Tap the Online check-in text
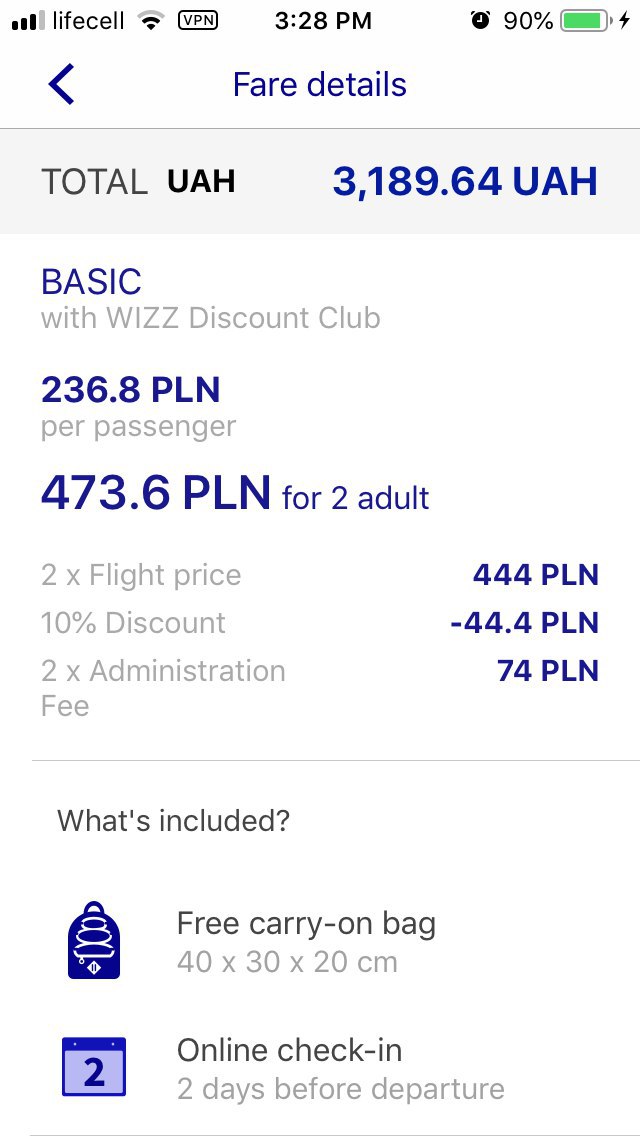The height and width of the screenshot is (1136, 640). click(x=289, y=1051)
